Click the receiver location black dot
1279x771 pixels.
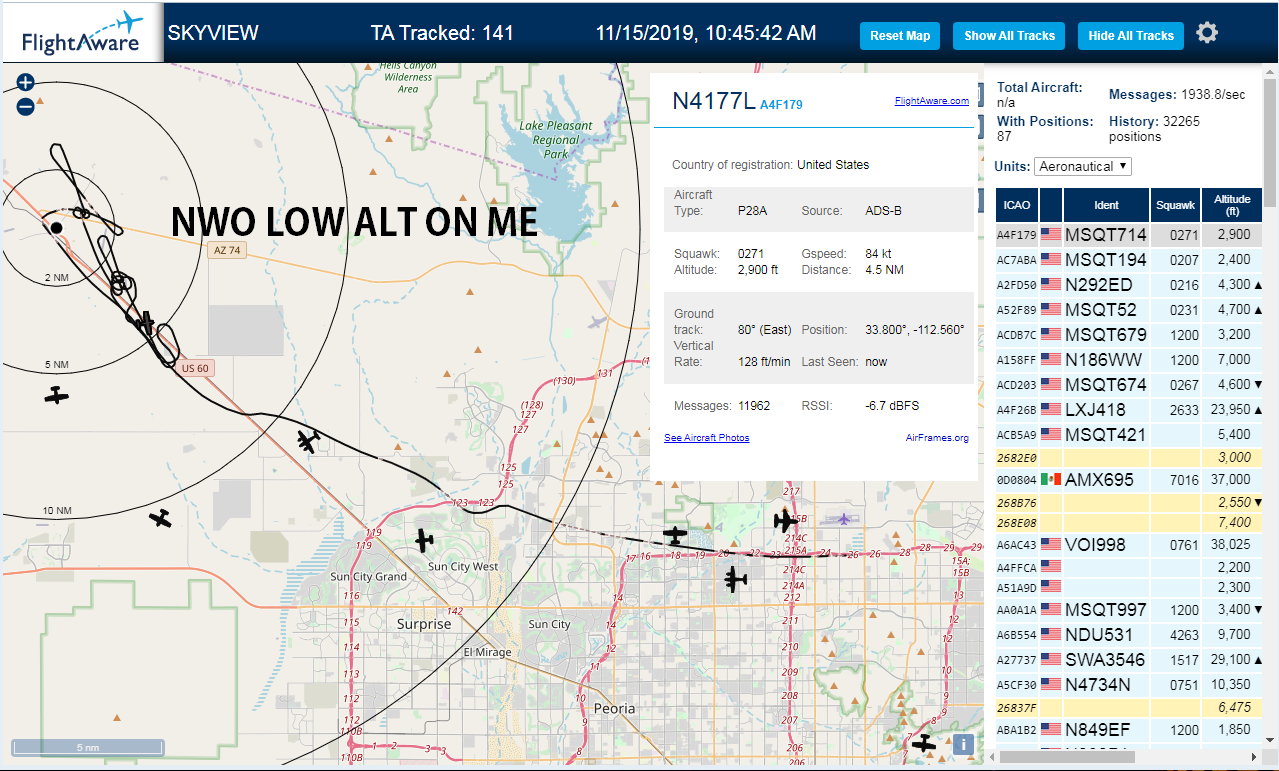click(x=57, y=228)
